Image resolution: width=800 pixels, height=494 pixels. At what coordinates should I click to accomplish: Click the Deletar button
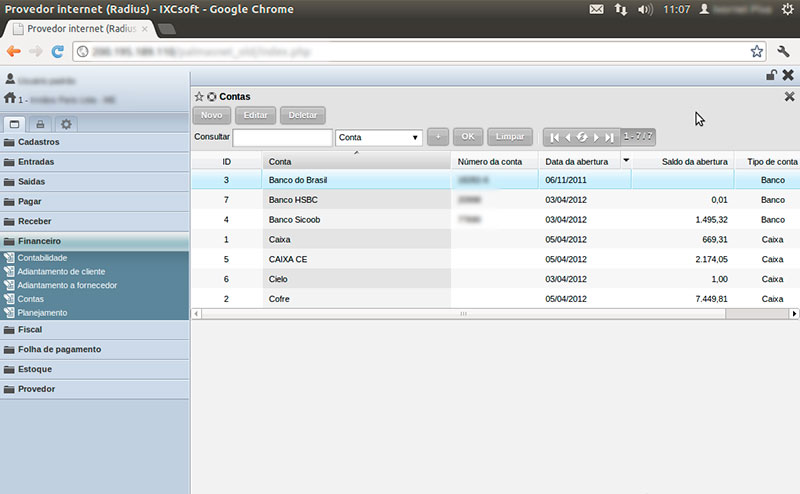coord(303,115)
